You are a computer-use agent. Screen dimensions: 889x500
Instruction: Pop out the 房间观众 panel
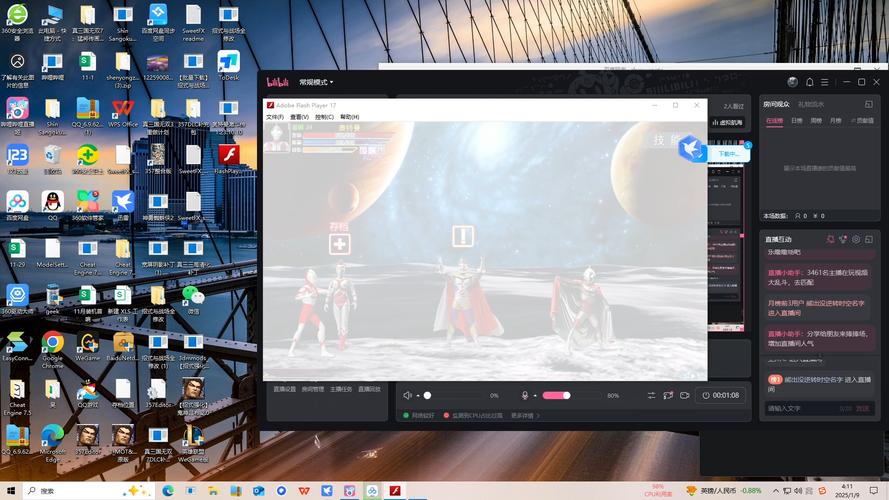869,104
